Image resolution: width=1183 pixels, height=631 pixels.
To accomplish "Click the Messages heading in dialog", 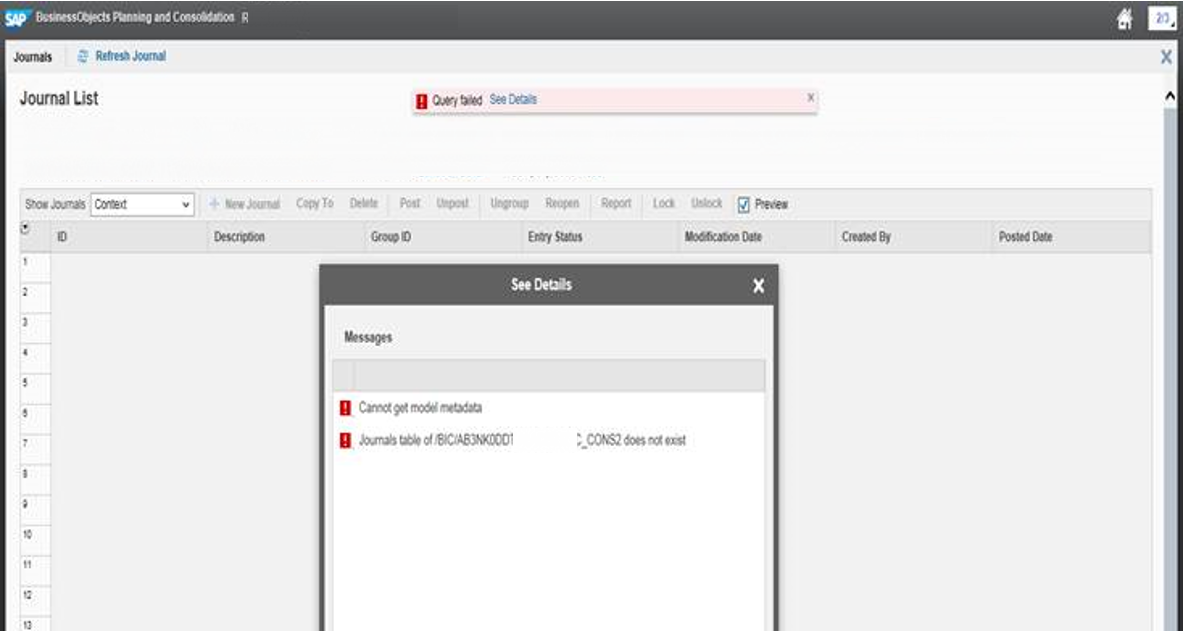I will 368,337.
